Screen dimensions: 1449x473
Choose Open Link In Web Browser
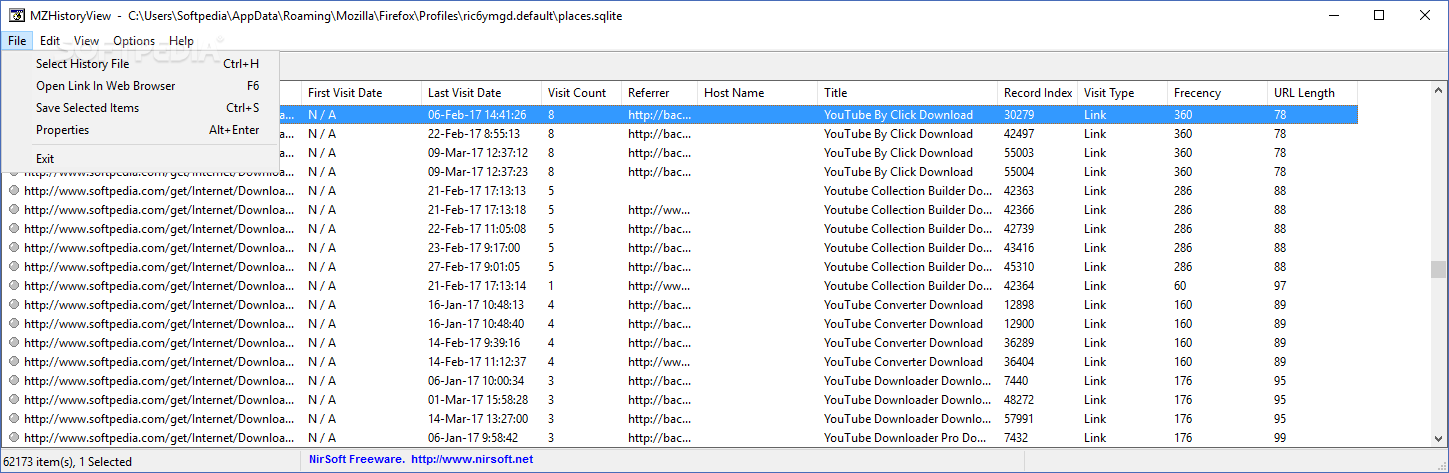(141, 86)
